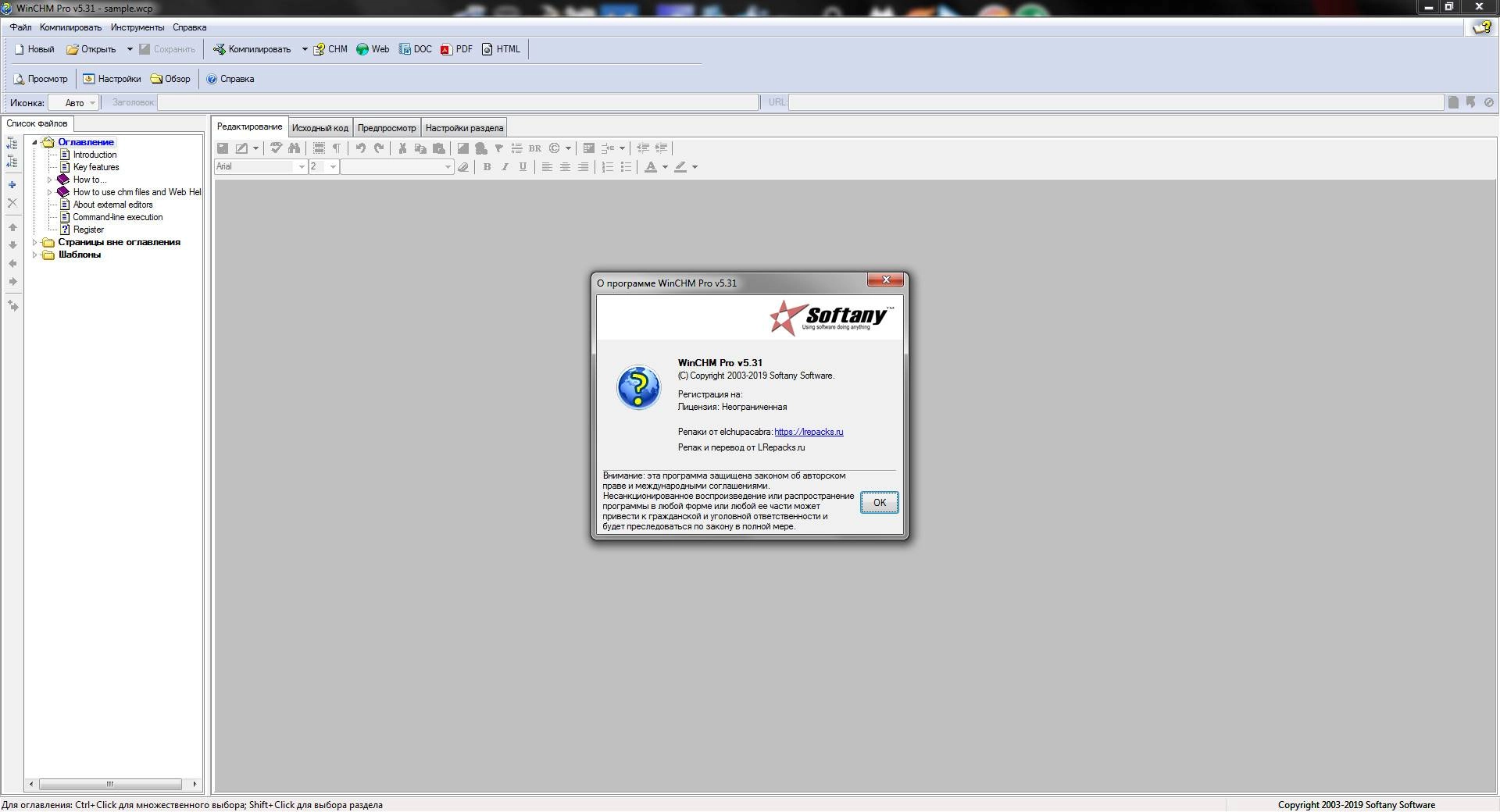Image resolution: width=1500 pixels, height=812 pixels.
Task: Toggle numbered list
Action: (608, 167)
